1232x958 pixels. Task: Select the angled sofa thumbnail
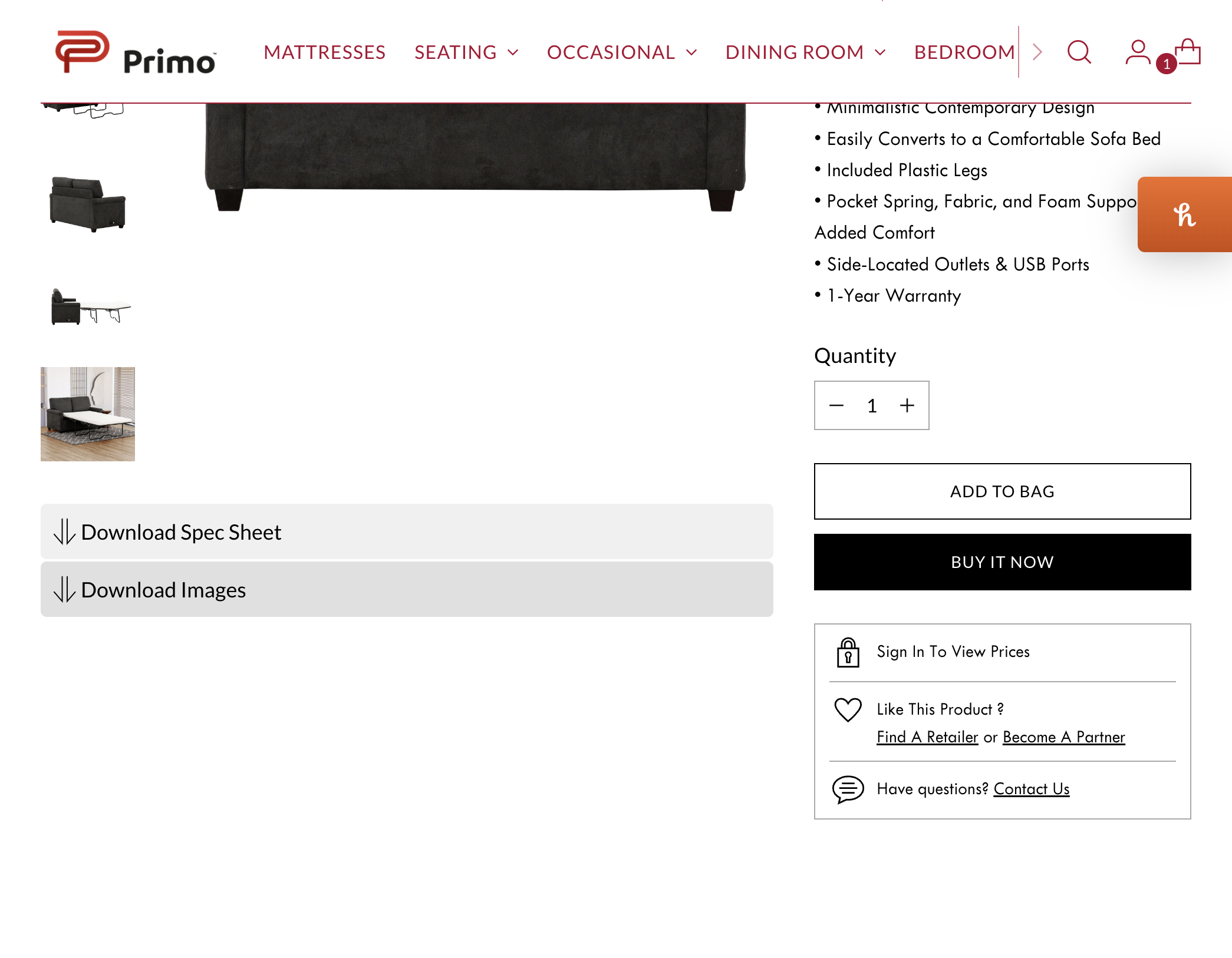click(88, 204)
